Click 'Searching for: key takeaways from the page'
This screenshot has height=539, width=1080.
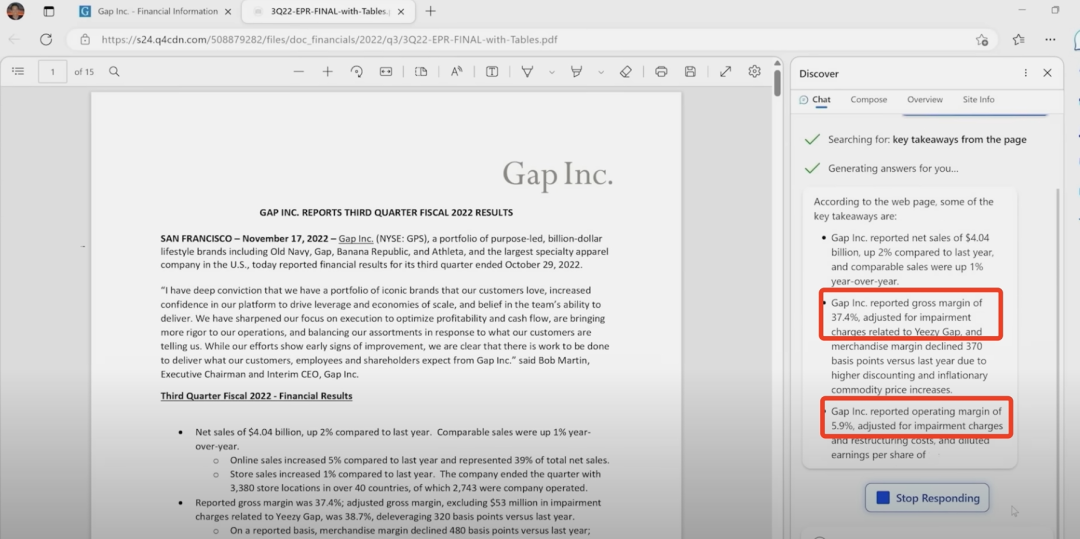point(927,140)
